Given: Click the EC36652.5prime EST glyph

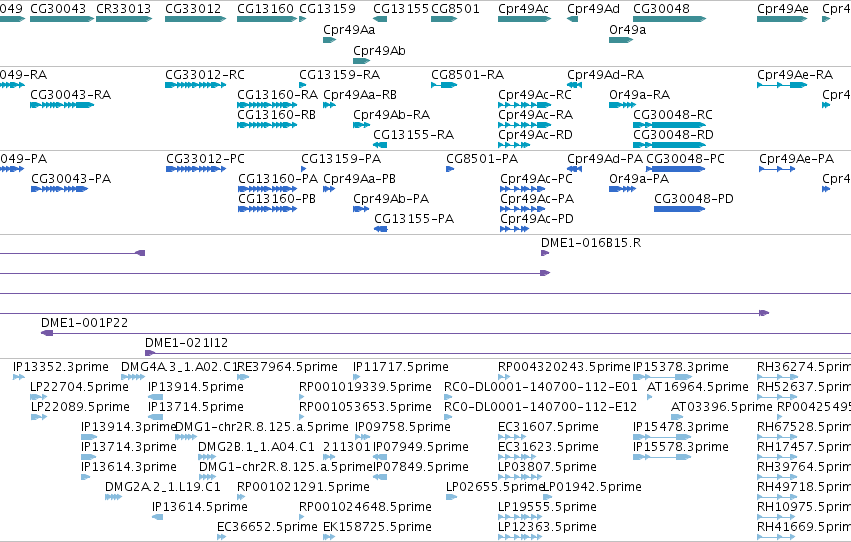Looking at the screenshot, I should [x=221, y=537].
